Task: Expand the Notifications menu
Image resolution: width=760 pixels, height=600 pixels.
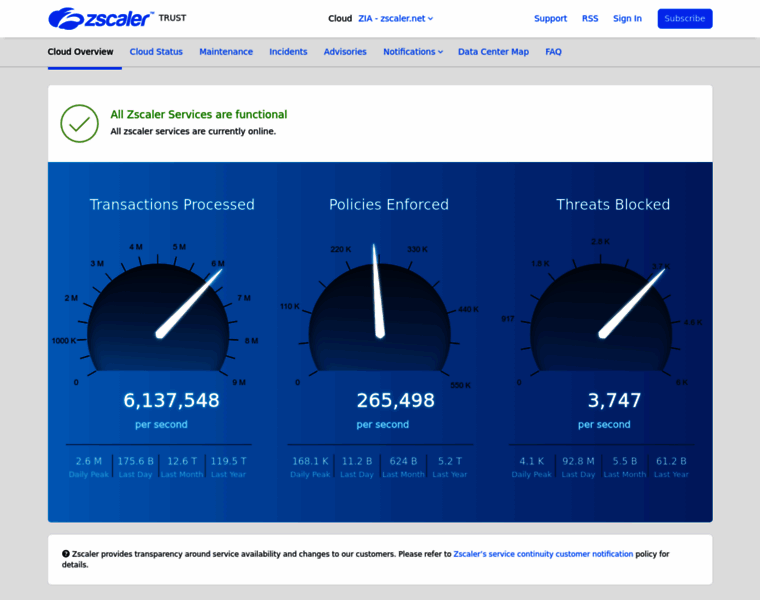Action: pos(413,51)
